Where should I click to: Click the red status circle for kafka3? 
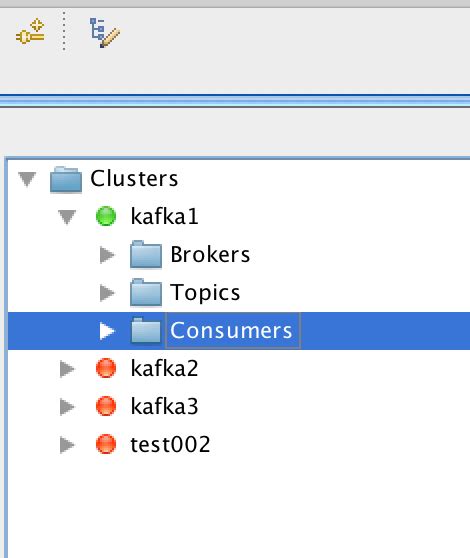(106, 406)
